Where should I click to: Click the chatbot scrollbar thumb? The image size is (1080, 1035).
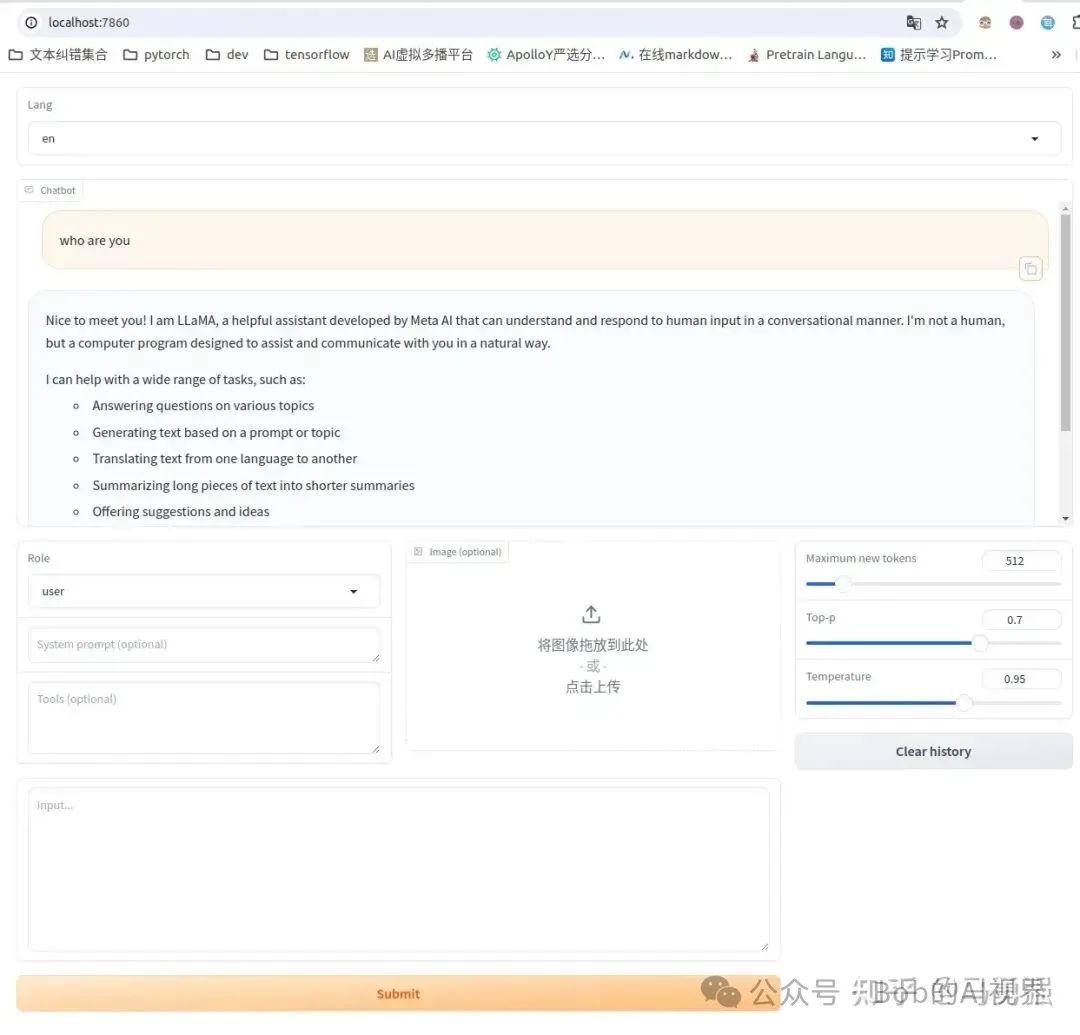click(1066, 322)
